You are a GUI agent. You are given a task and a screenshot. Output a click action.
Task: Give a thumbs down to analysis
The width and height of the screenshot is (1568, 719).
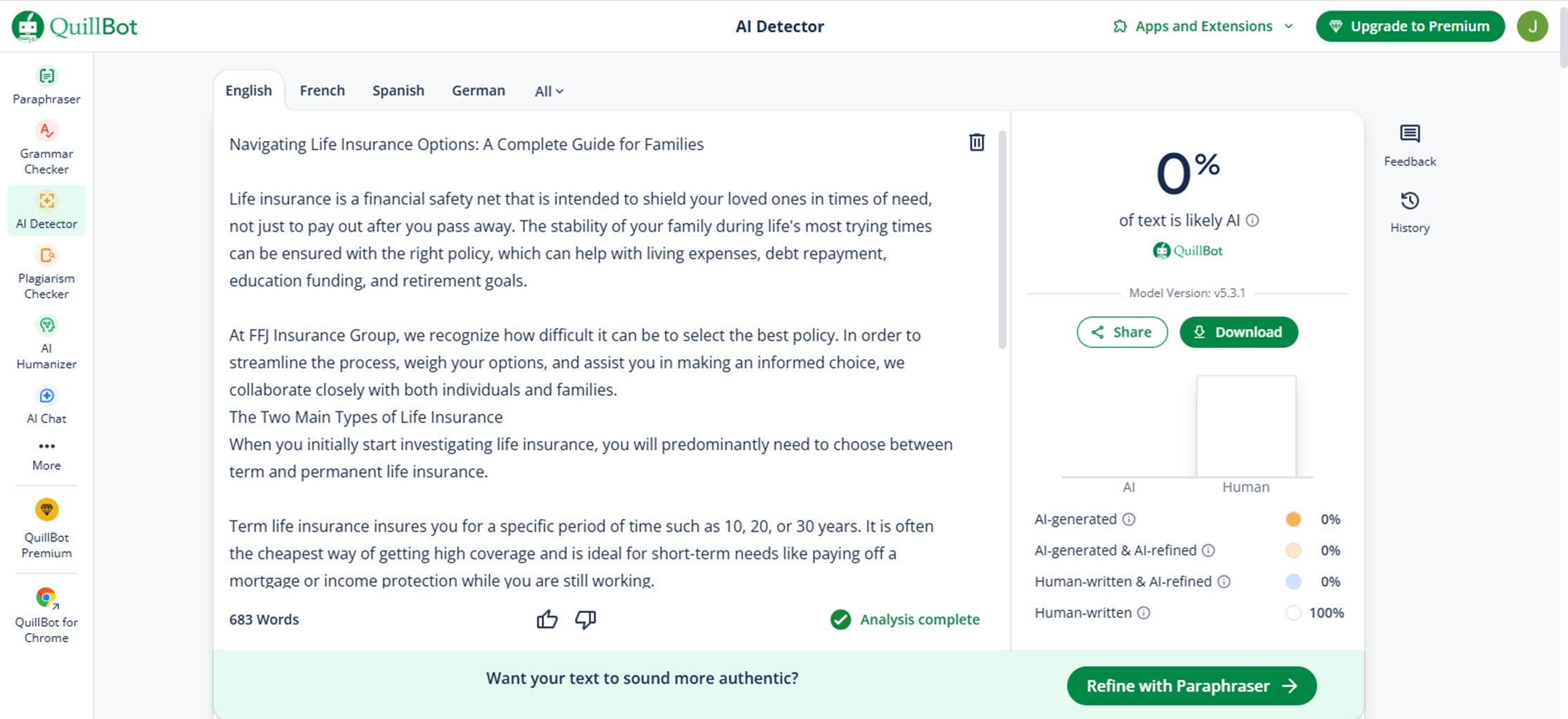point(586,619)
